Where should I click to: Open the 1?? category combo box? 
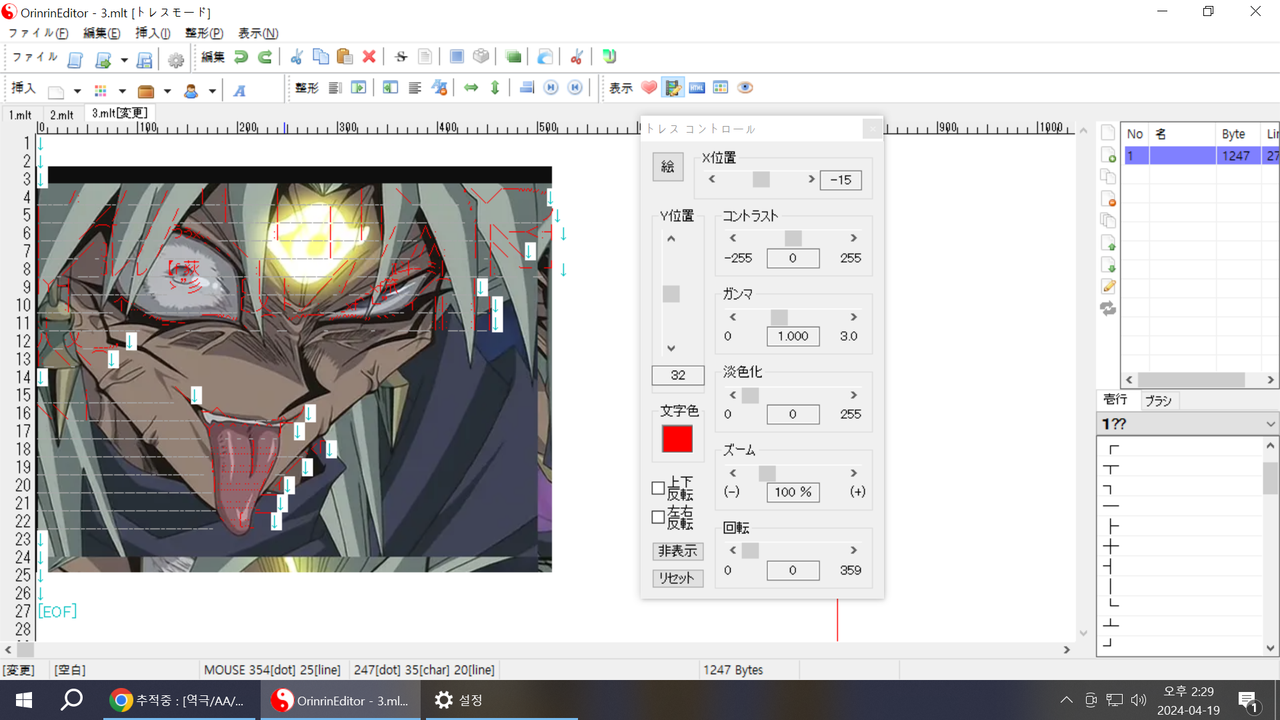(1188, 424)
